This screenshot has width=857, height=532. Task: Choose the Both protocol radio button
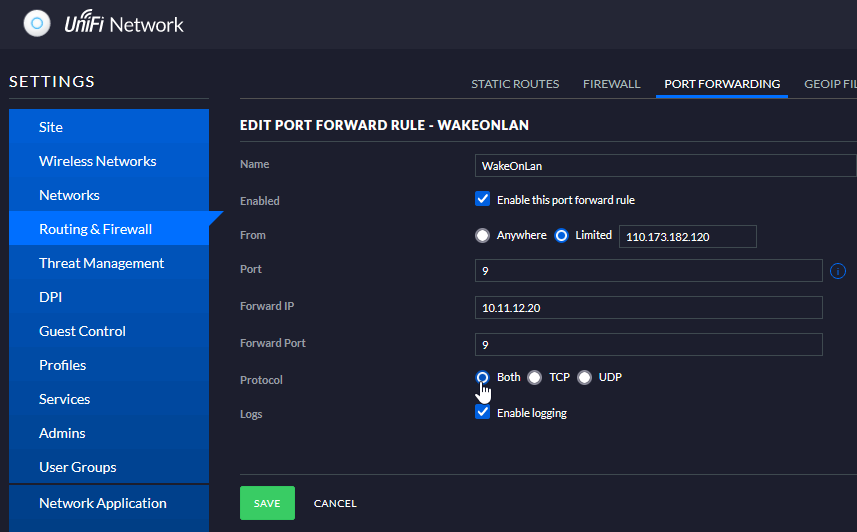click(482, 377)
